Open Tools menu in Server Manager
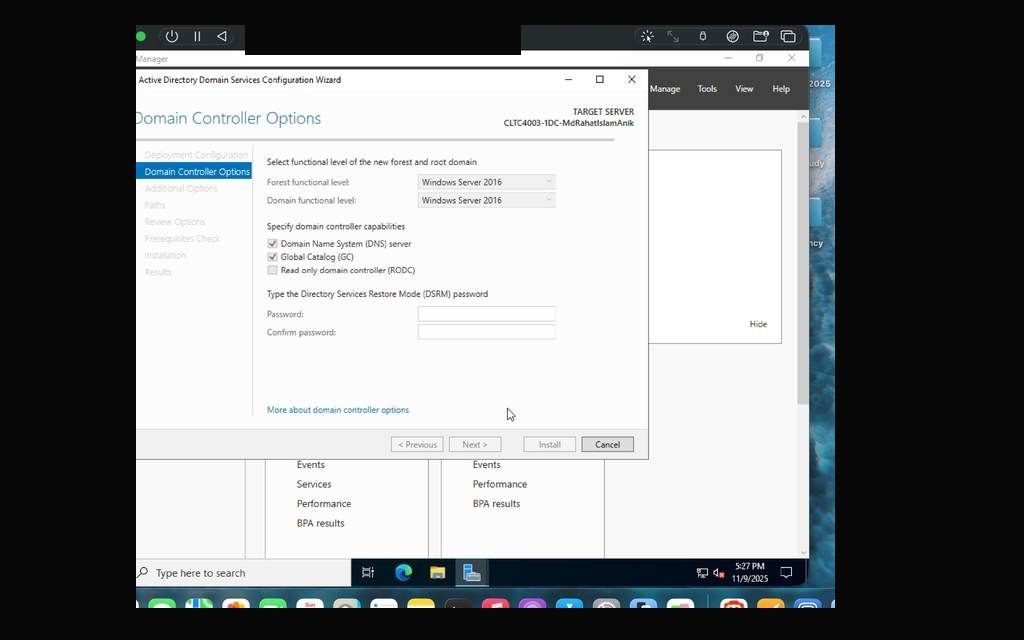Screen dimensions: 1024x640 pyautogui.click(x=707, y=89)
